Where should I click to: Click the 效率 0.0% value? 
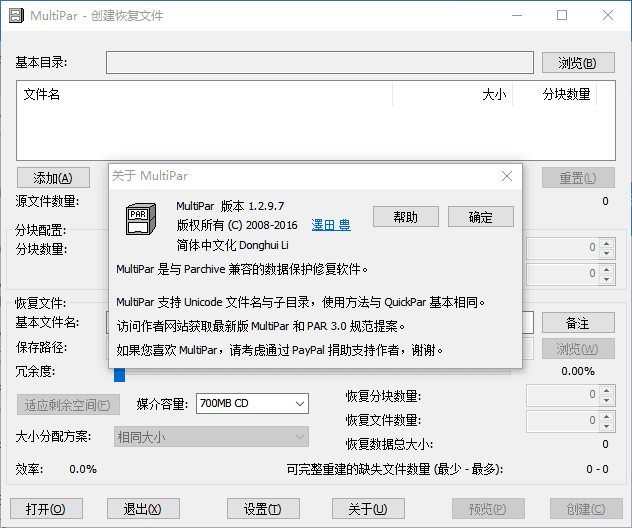(83, 469)
